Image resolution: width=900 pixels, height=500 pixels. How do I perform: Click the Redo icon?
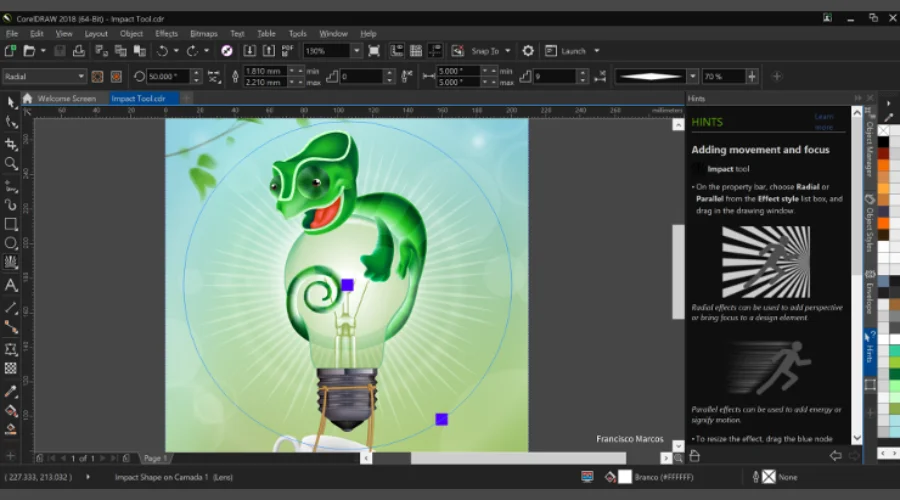(x=192, y=51)
